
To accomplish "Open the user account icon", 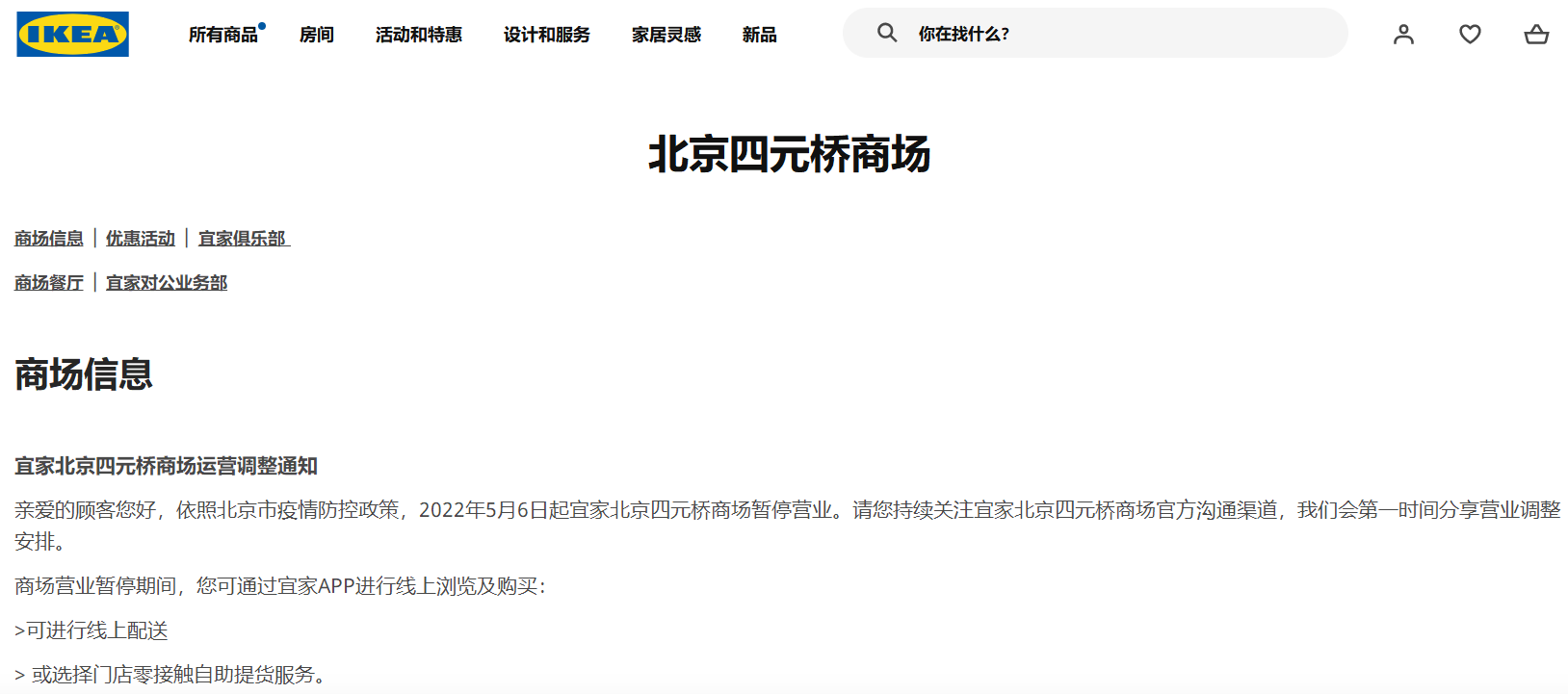I will pos(1403,35).
